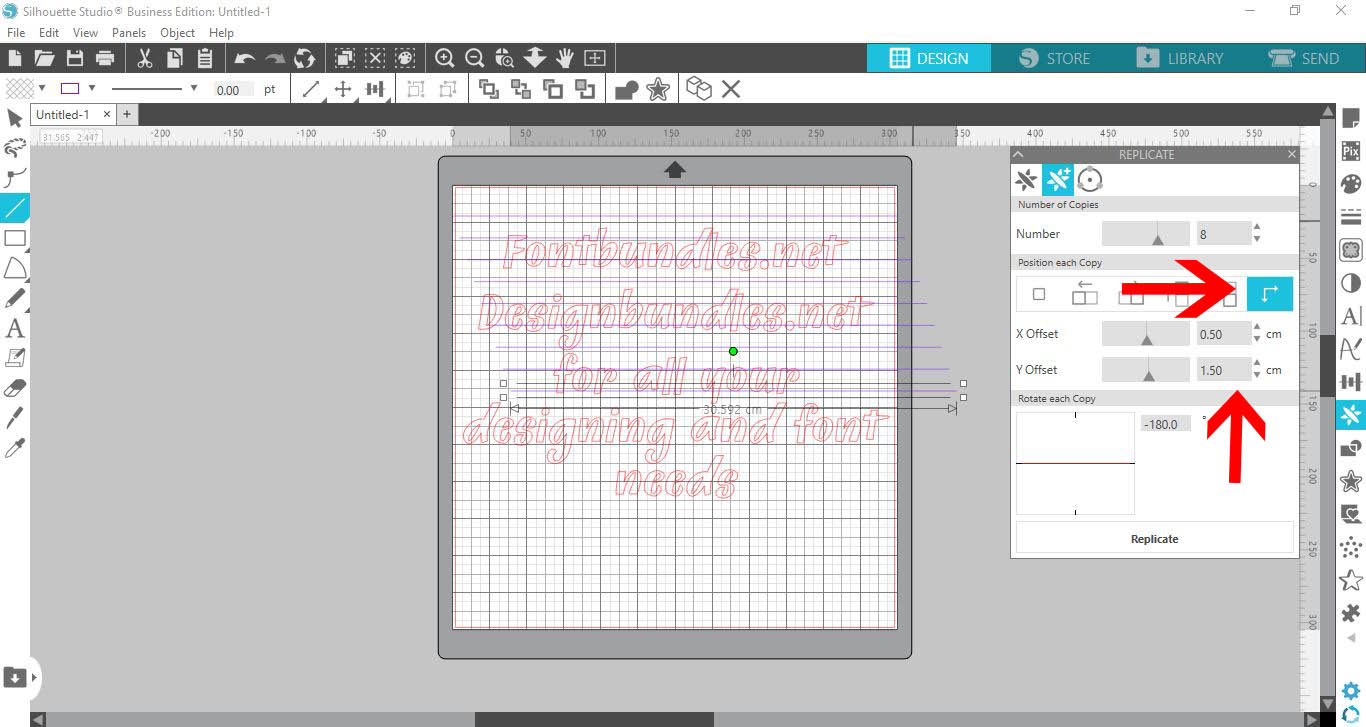Select the Text tool in left toolbar

15,327
